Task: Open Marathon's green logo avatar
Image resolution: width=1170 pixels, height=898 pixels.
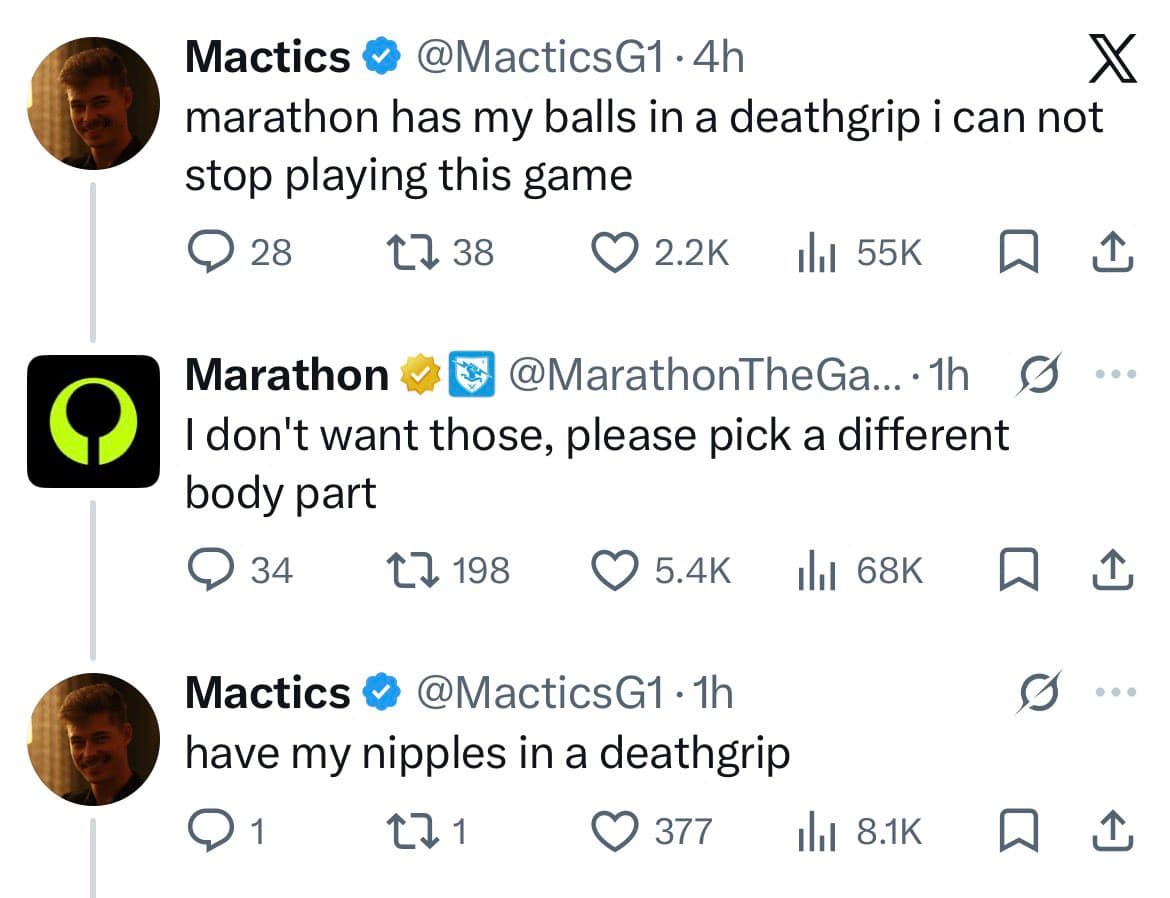Action: click(x=93, y=418)
